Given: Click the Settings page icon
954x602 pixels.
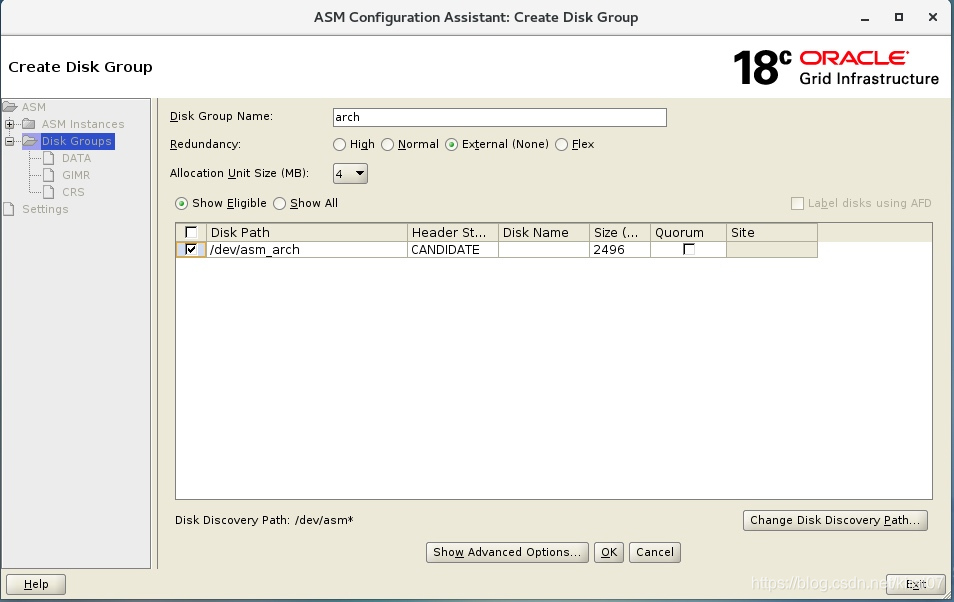Looking at the screenshot, I should [9, 209].
